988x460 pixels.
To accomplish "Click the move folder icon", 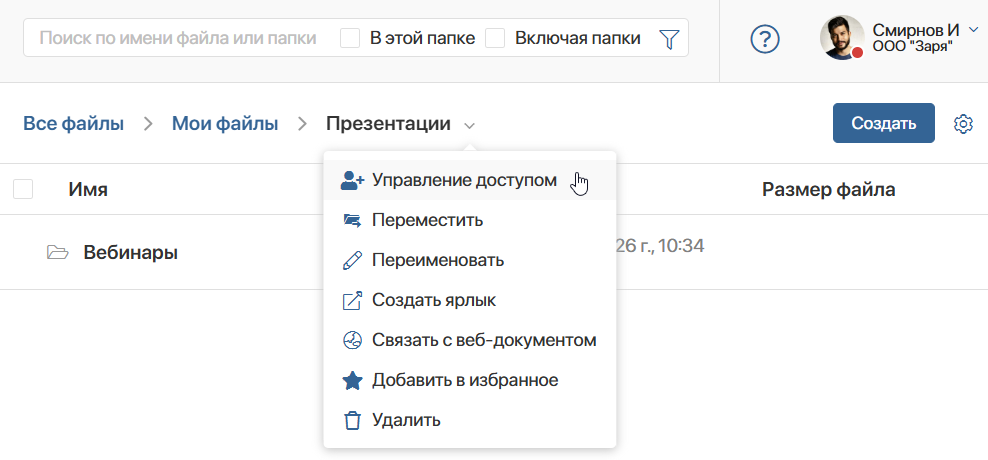I will click(x=352, y=221).
